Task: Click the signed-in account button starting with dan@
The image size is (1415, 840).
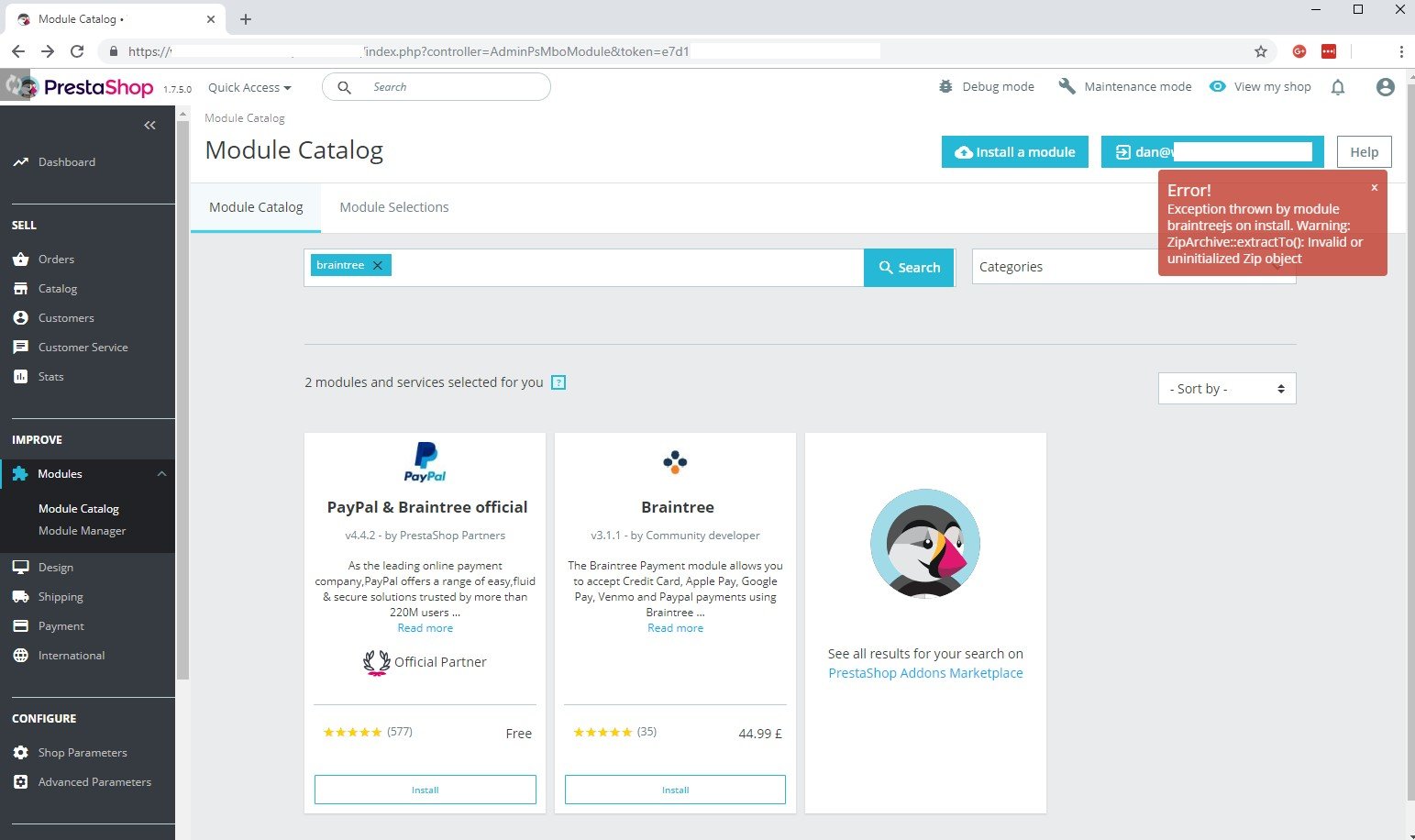Action: 1212,152
